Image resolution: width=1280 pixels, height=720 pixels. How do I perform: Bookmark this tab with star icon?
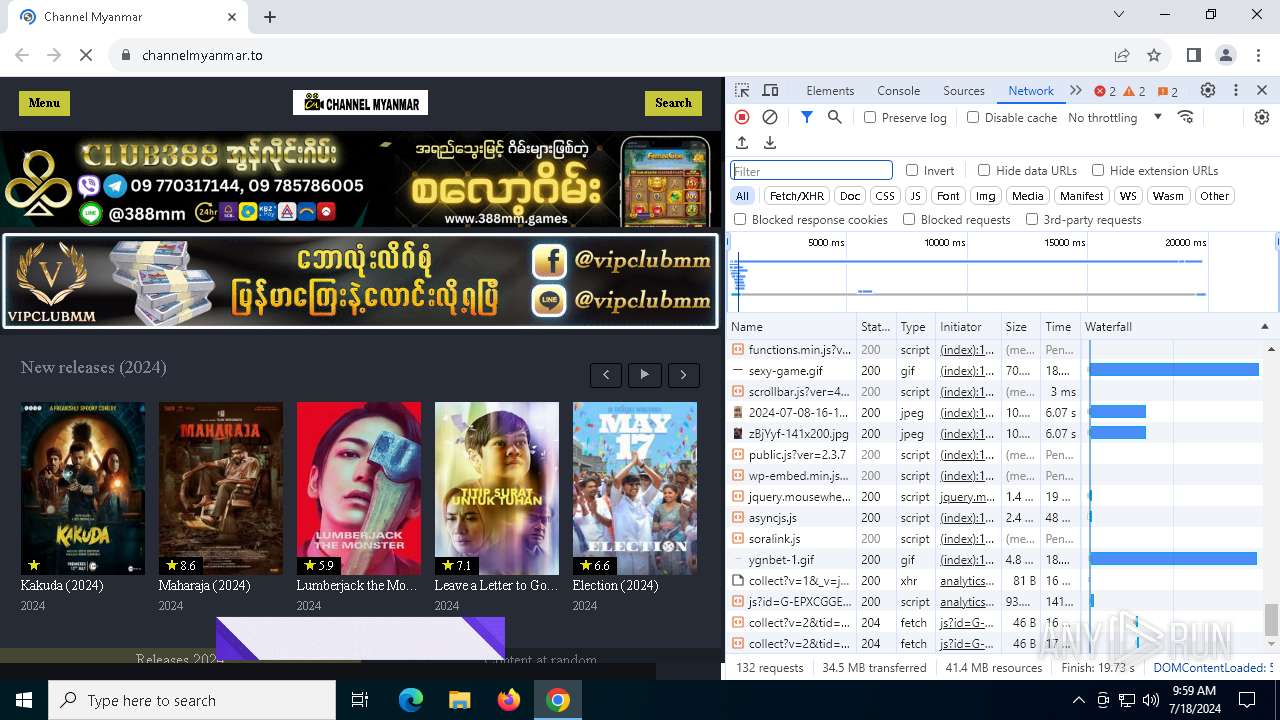pyautogui.click(x=1154, y=55)
